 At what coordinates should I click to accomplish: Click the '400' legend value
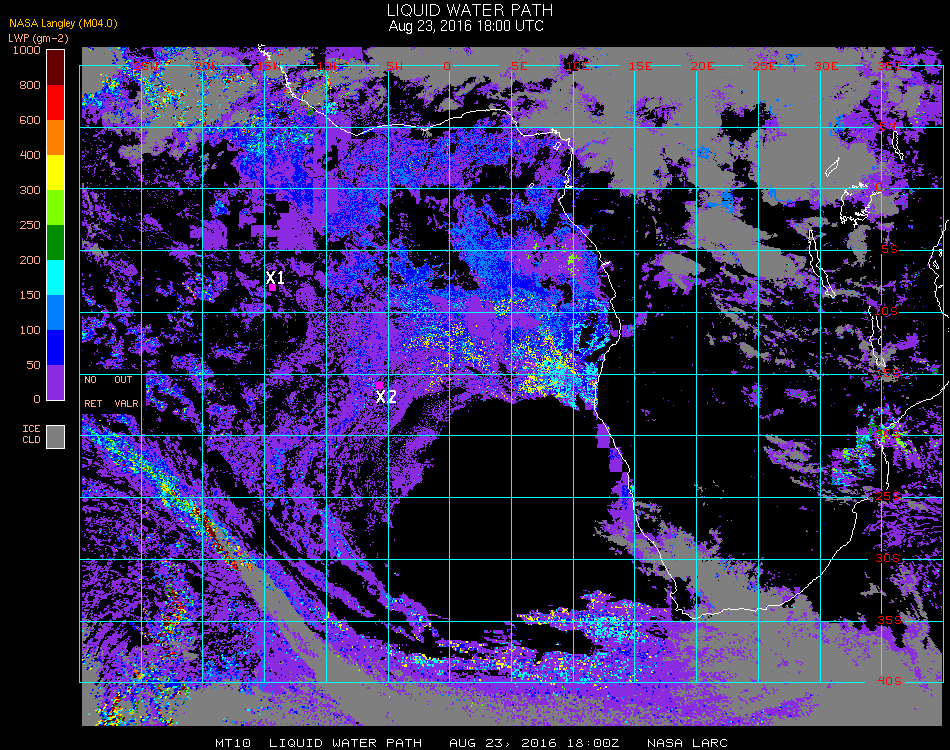pos(30,155)
